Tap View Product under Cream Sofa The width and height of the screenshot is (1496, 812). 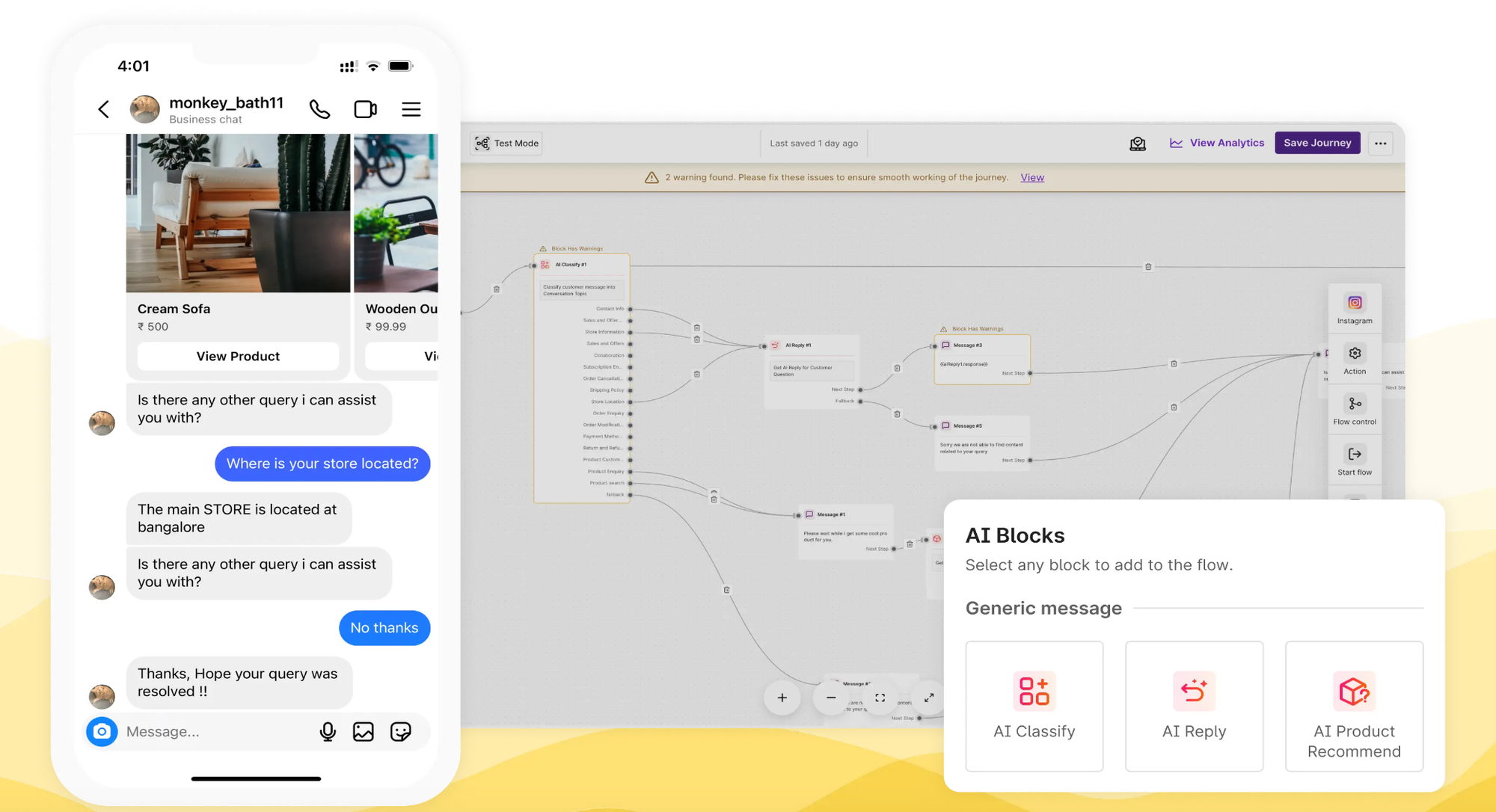[238, 356]
